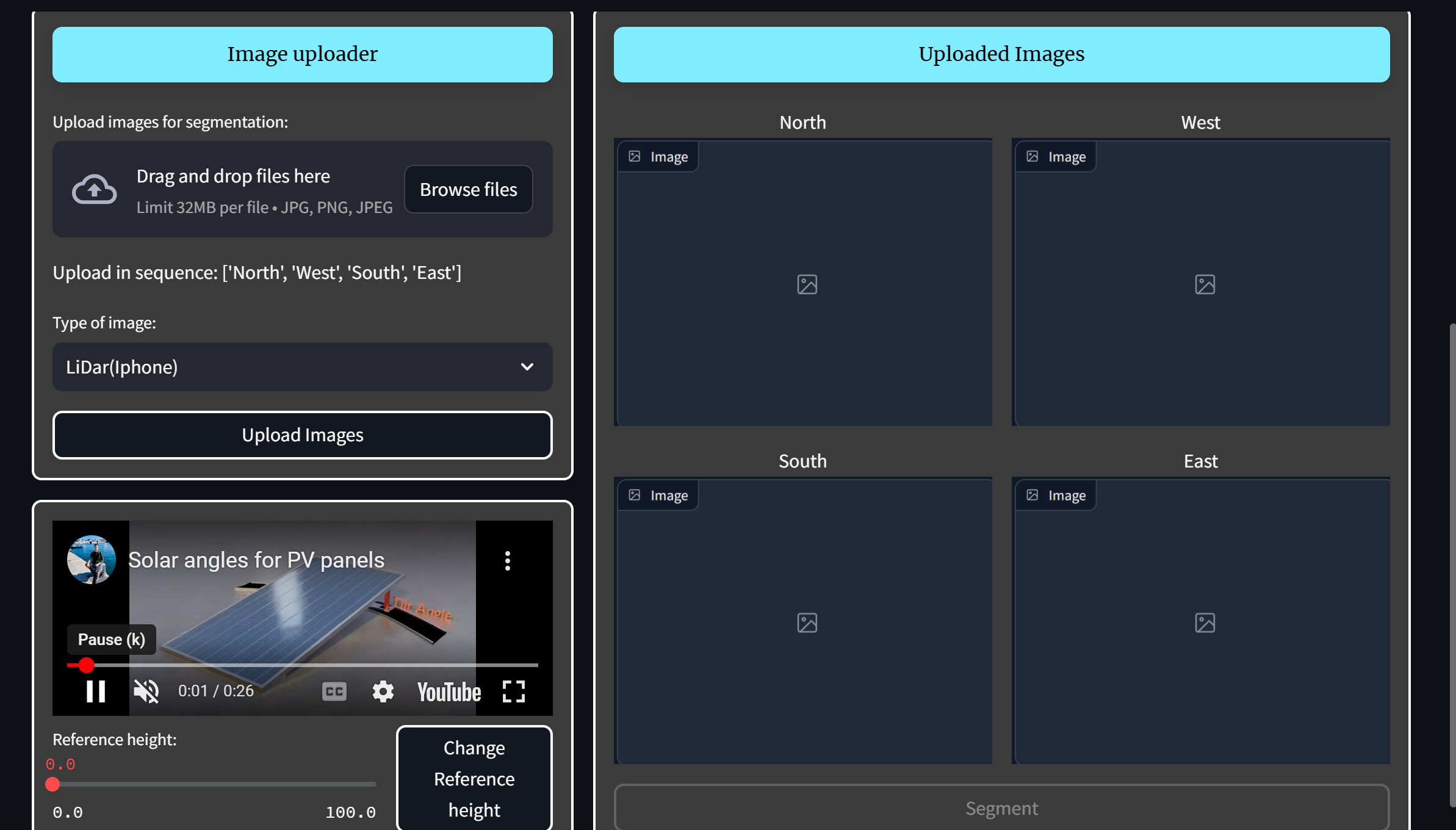Enter fullscreen mode on video
1456x830 pixels.
click(x=513, y=691)
